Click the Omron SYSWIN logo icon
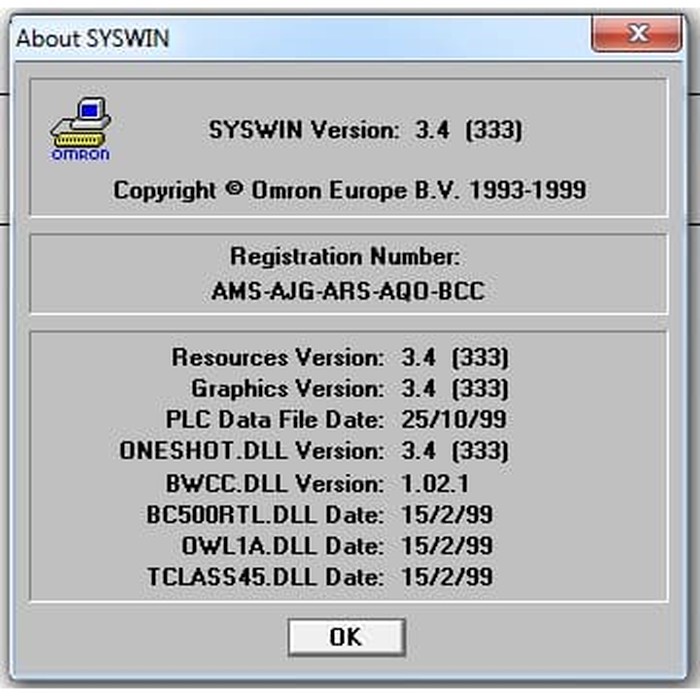This screenshot has height=700, width=700. click(x=81, y=129)
